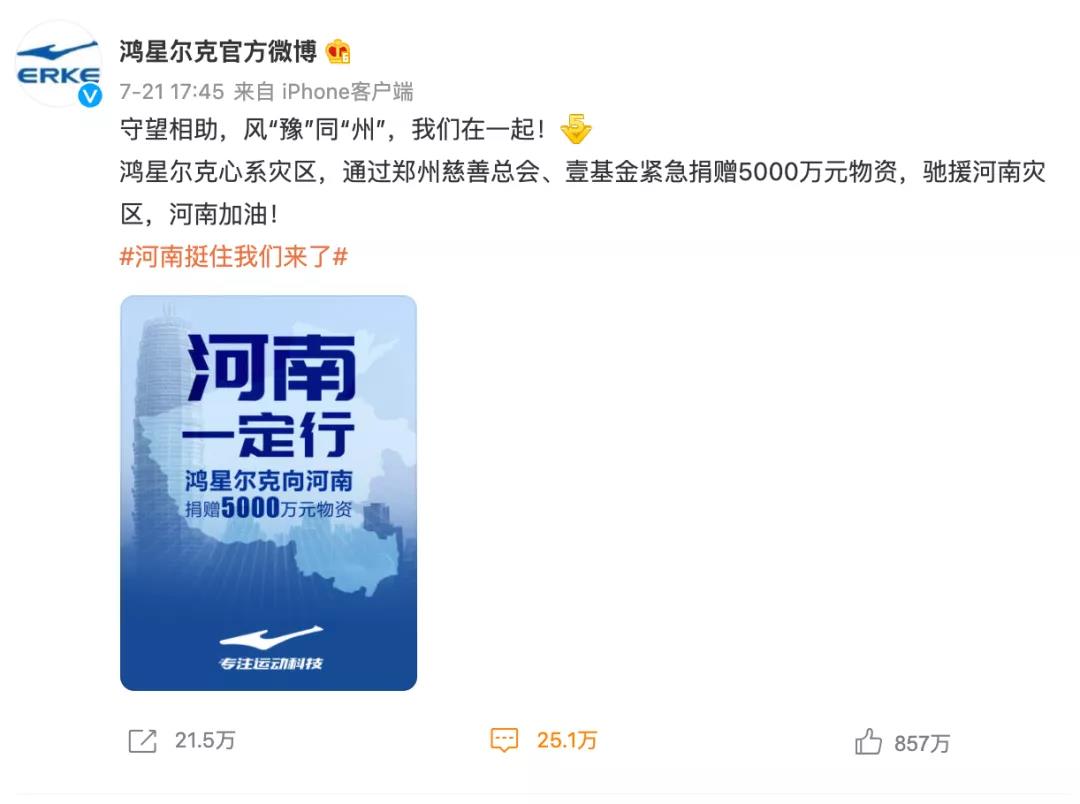Open comments via the speech bubble icon
The height and width of the screenshot is (804, 1080).
[x=504, y=741]
